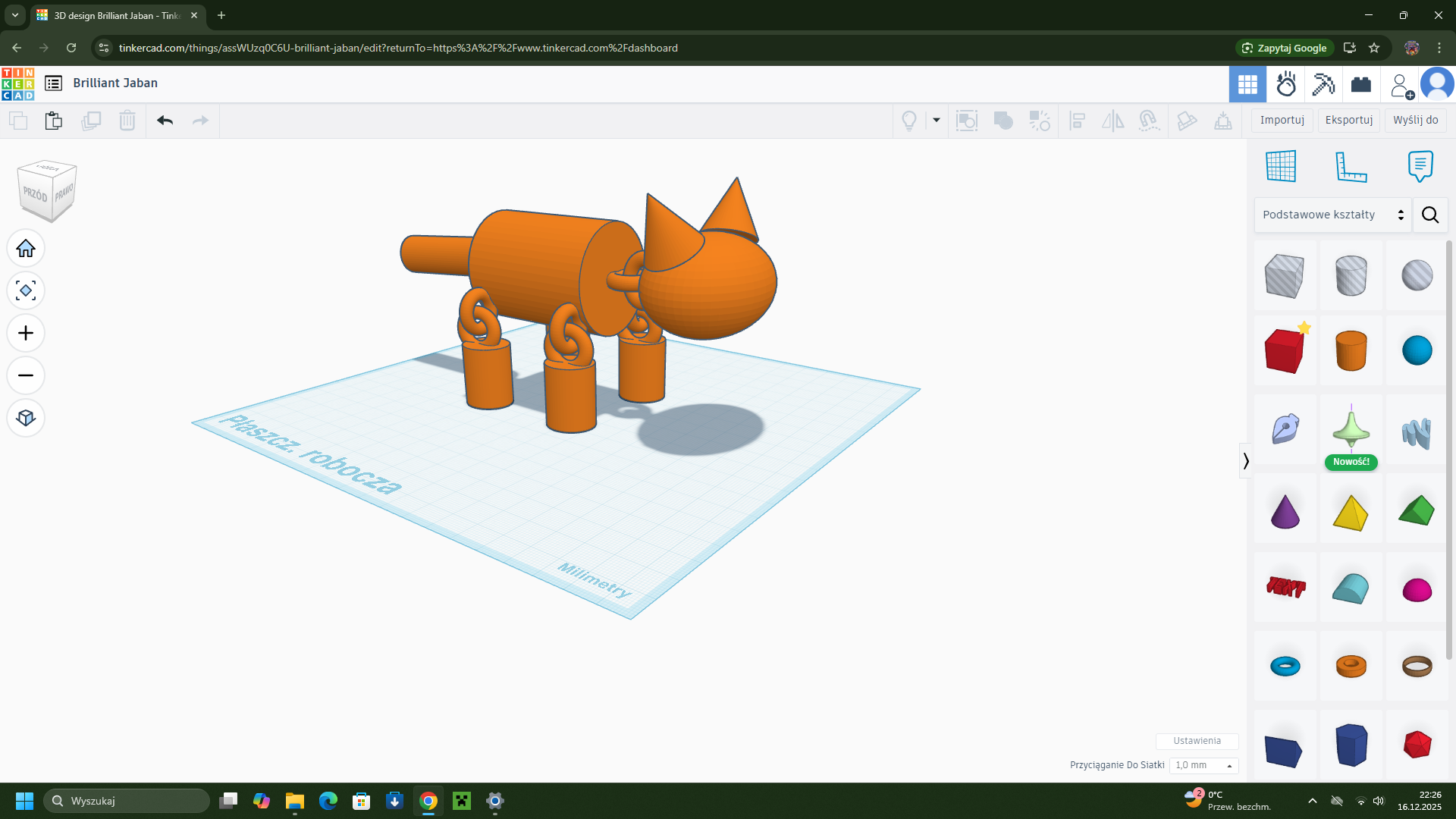1456x819 pixels.
Task: Click the Wyszukaj taskbar search field
Action: click(x=127, y=802)
